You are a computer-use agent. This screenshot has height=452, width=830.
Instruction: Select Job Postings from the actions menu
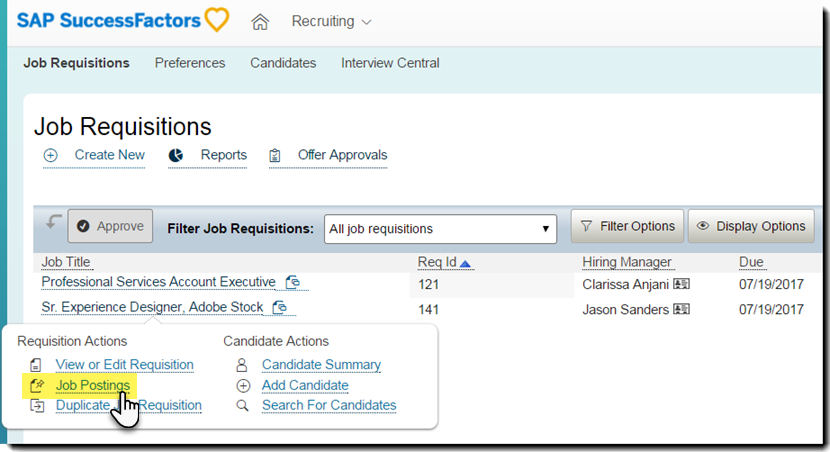92,385
